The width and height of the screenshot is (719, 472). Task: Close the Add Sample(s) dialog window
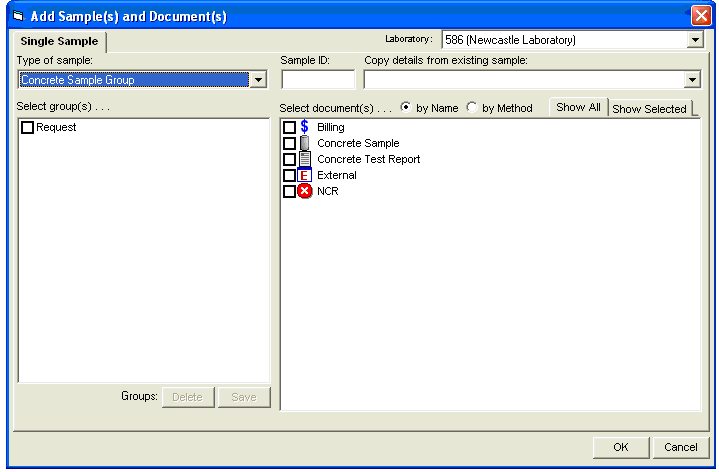[x=701, y=16]
